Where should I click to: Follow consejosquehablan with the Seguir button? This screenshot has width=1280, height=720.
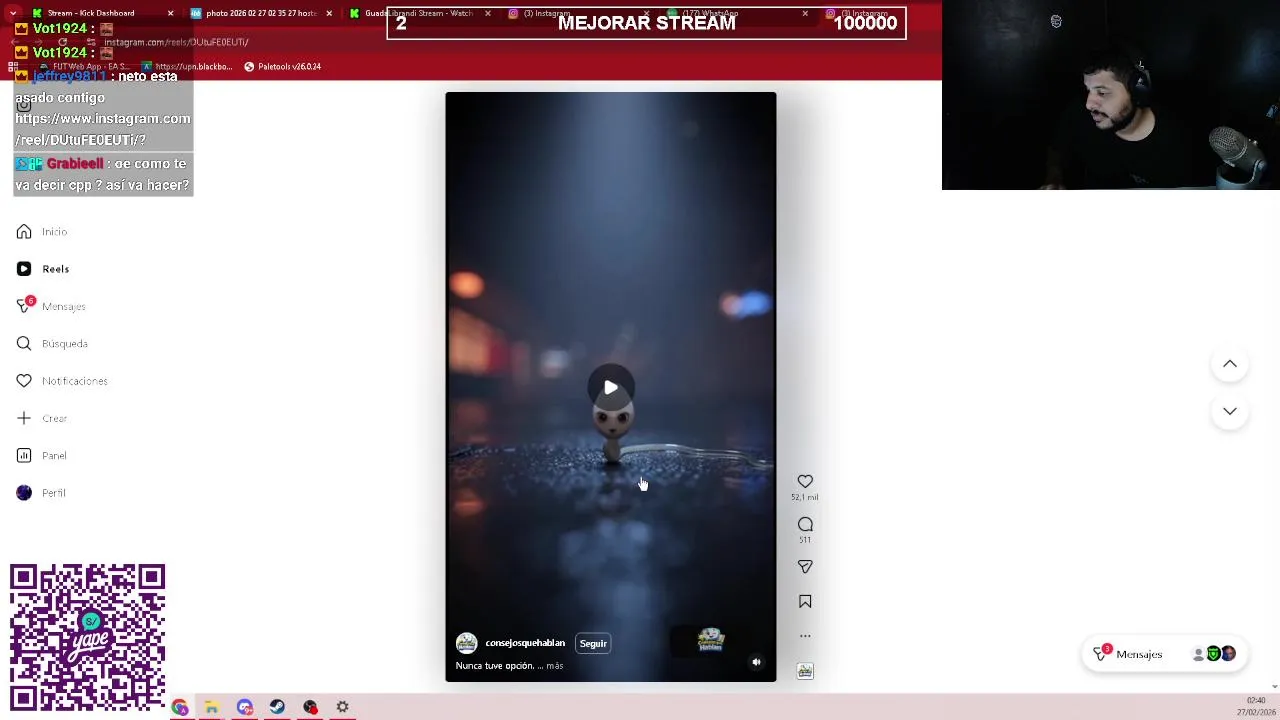(593, 644)
